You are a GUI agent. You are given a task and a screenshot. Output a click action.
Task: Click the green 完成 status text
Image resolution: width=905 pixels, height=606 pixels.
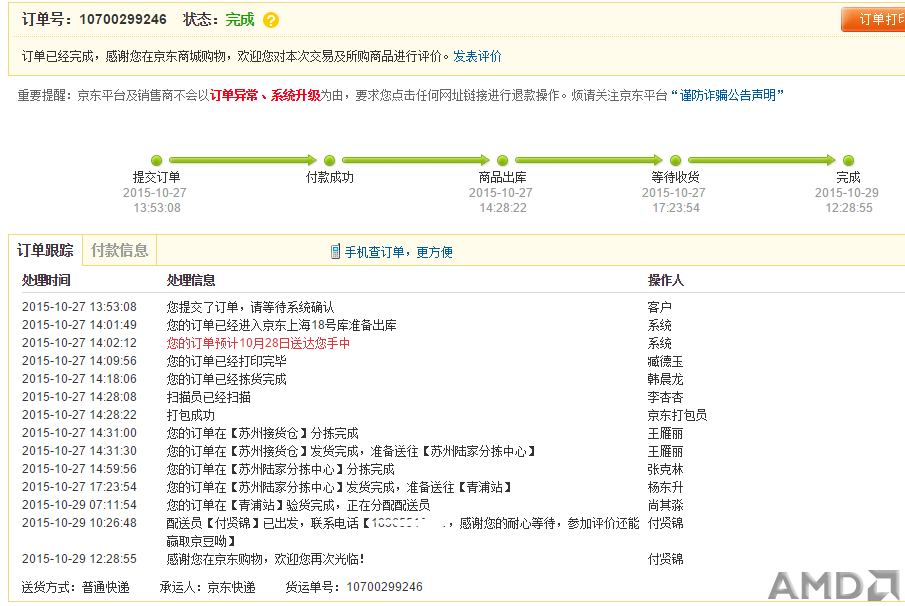coord(240,20)
